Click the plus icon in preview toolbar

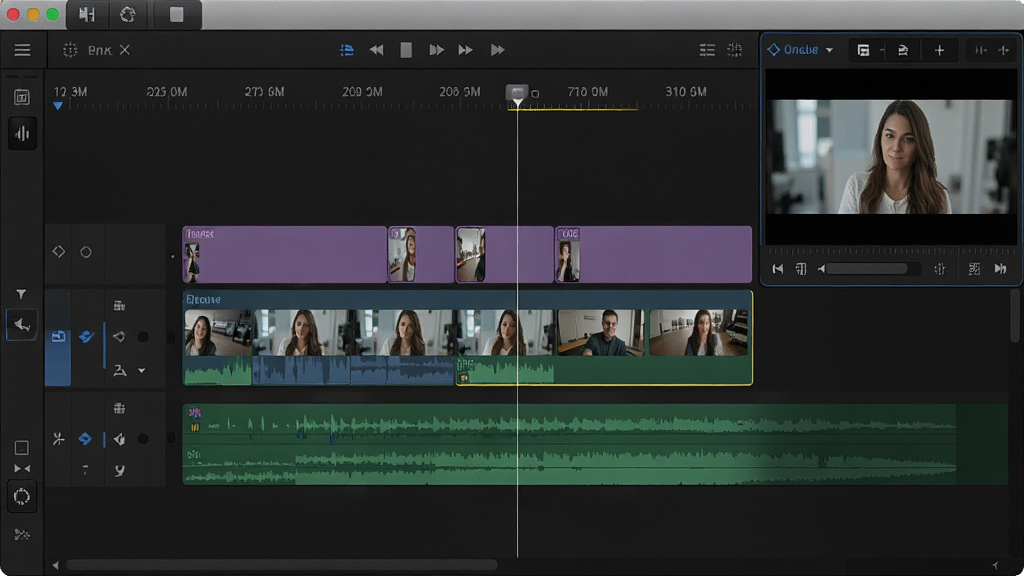click(x=939, y=50)
